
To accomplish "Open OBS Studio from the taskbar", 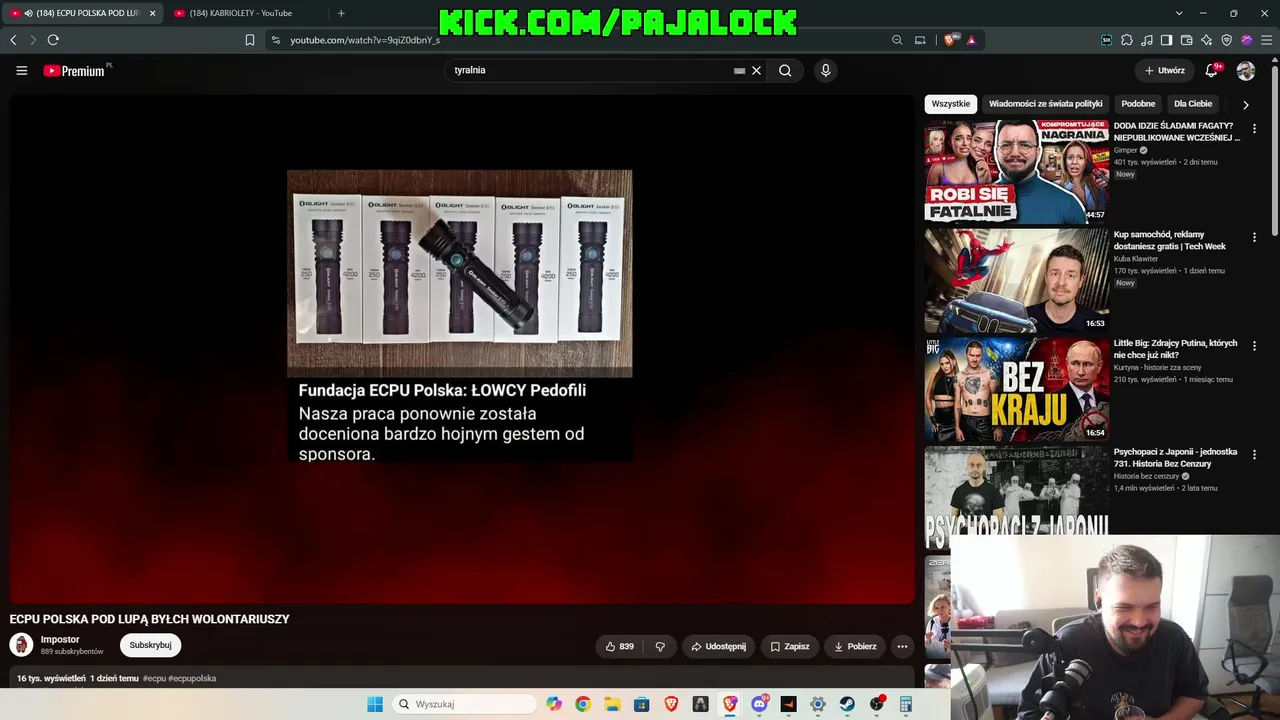I will [x=877, y=704].
